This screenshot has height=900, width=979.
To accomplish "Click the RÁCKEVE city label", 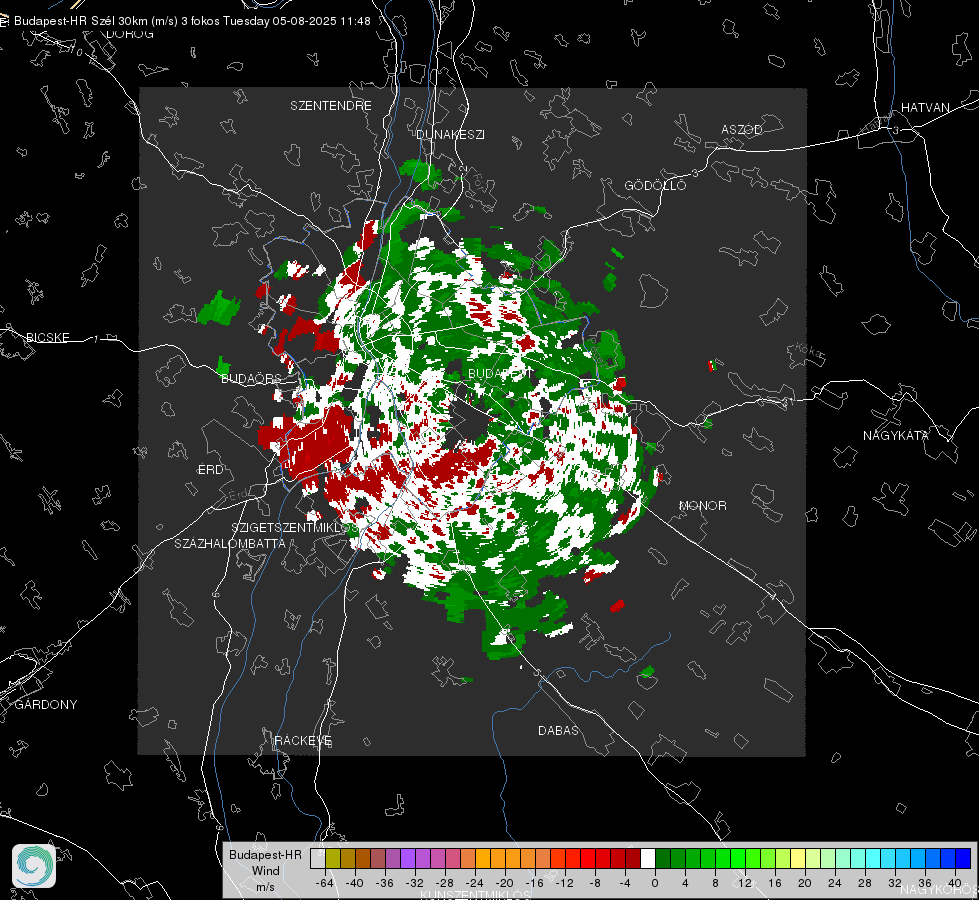I will point(303,740).
